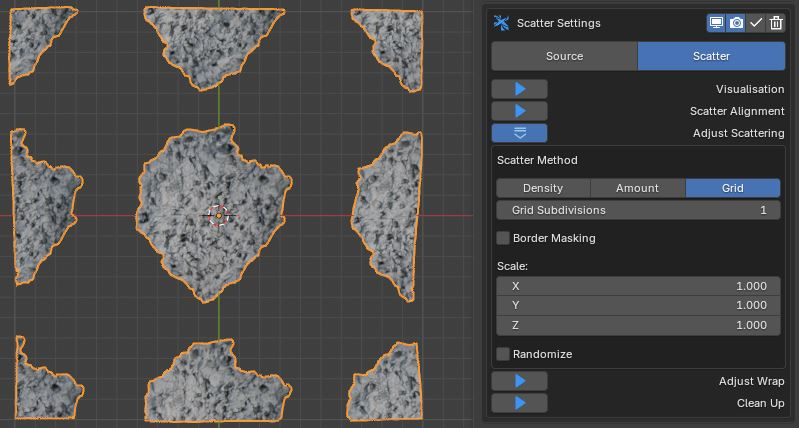The width and height of the screenshot is (799, 428).
Task: Enable the Randomize checkbox
Action: coord(504,354)
